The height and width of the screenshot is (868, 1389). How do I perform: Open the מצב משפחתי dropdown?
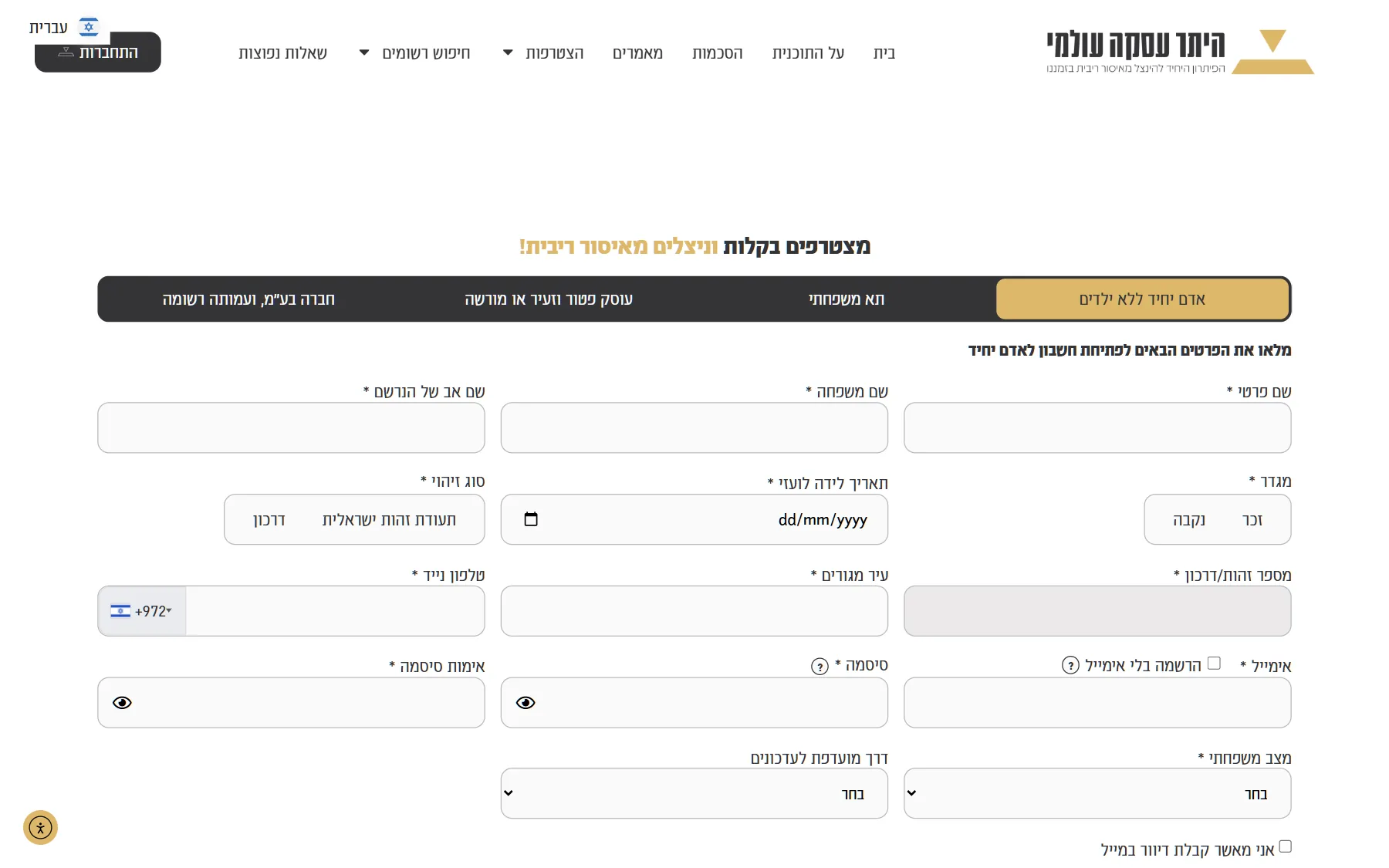[x=1097, y=793]
